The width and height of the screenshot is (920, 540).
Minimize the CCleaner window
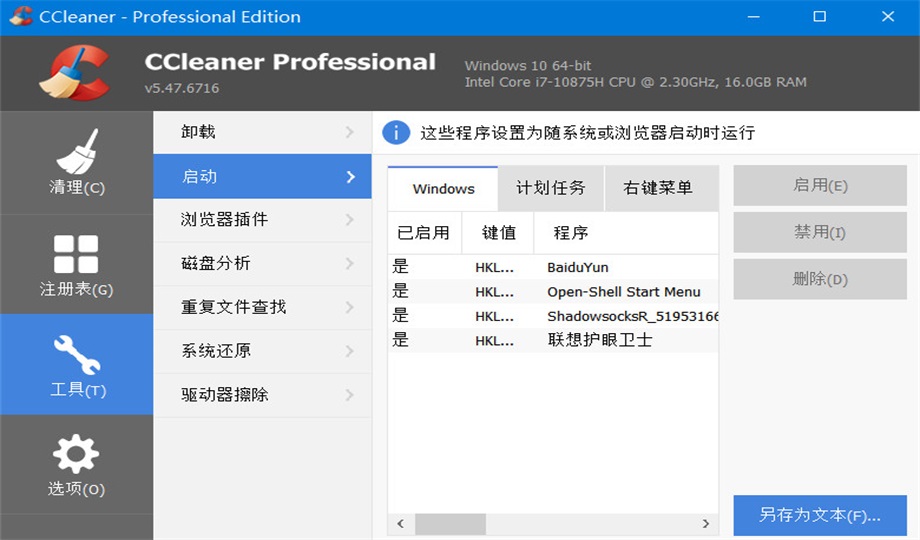pos(753,16)
